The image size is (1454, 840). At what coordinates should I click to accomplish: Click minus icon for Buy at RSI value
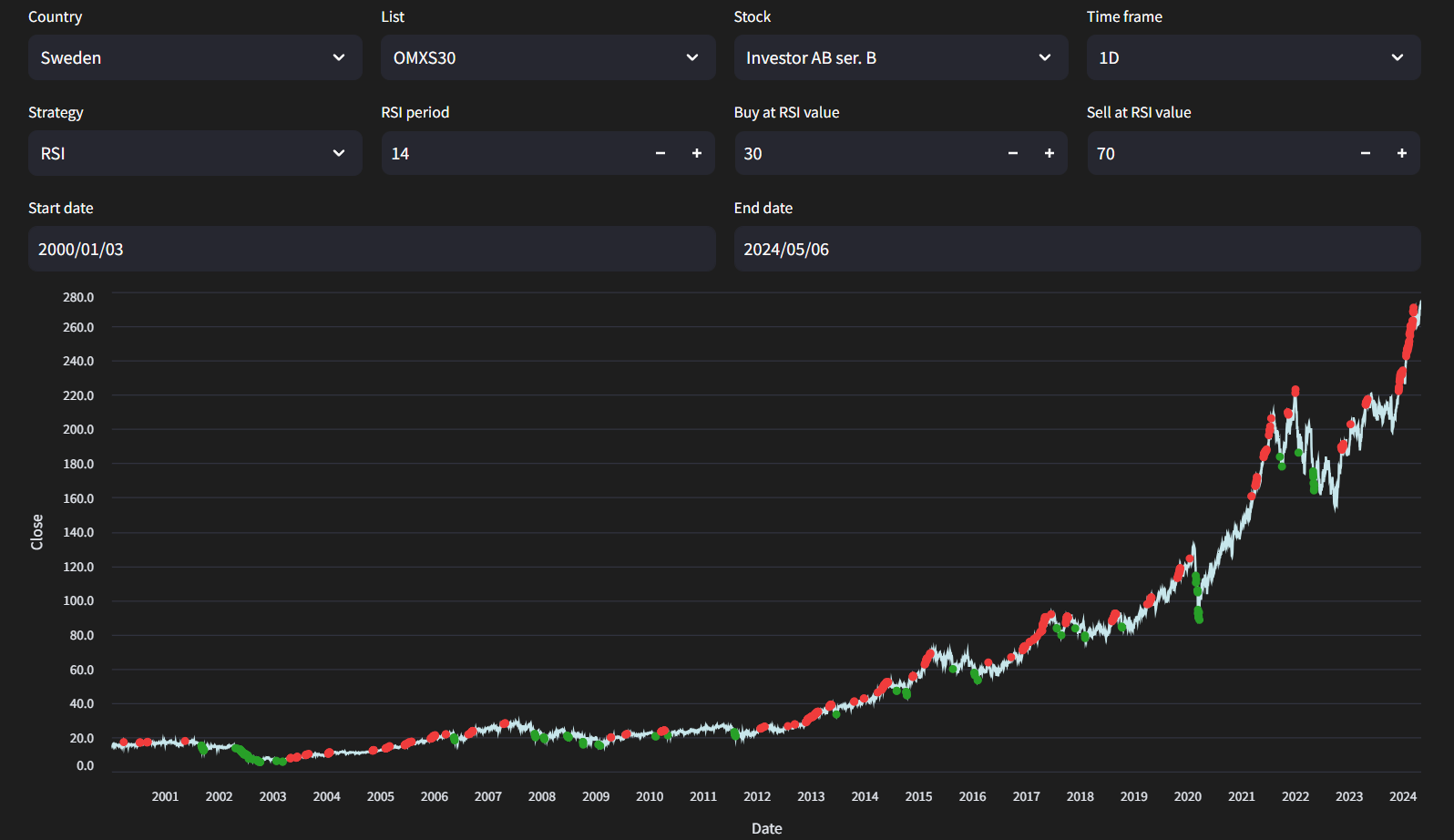point(1013,153)
